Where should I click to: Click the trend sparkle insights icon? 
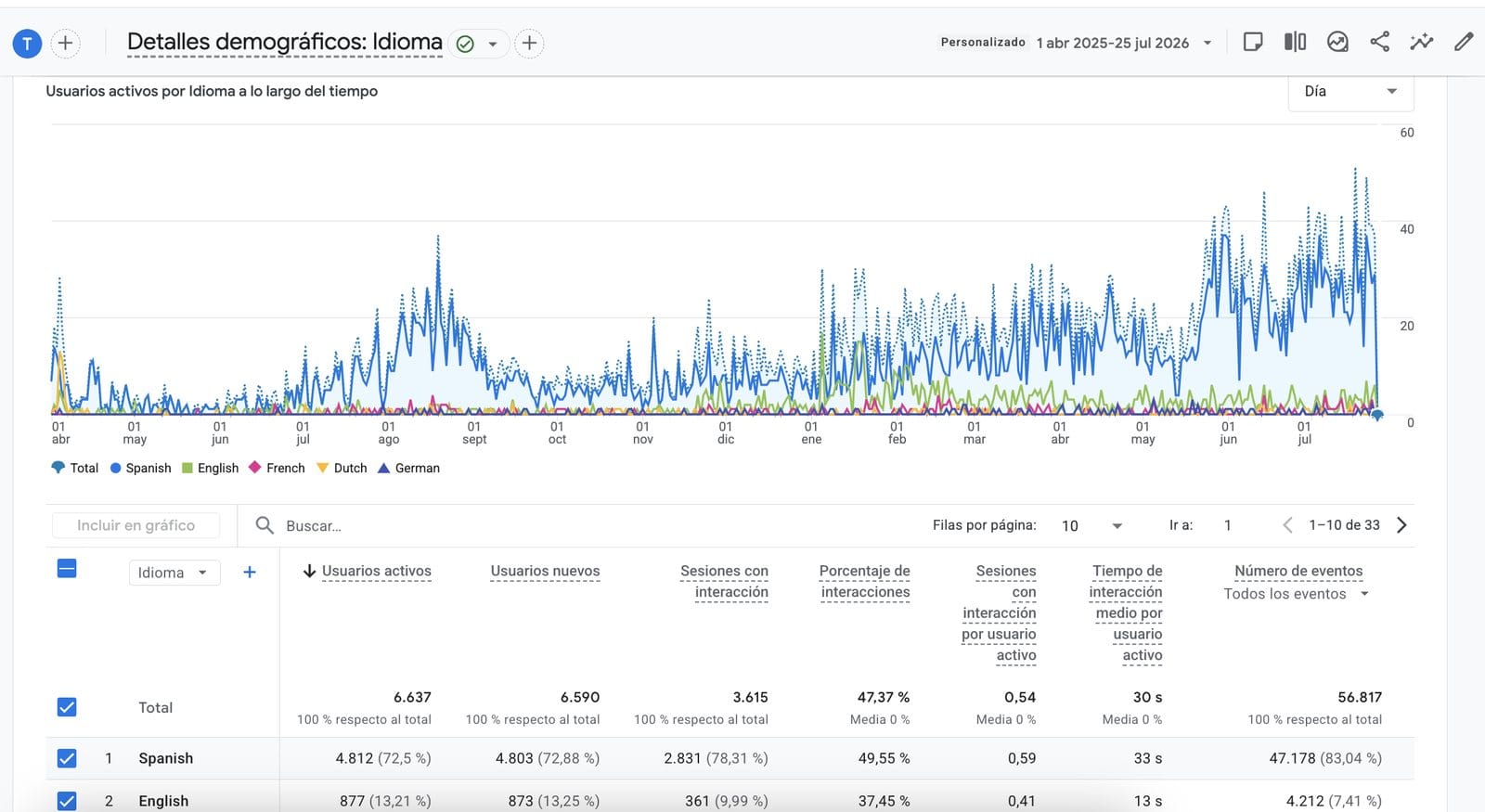tap(1422, 42)
